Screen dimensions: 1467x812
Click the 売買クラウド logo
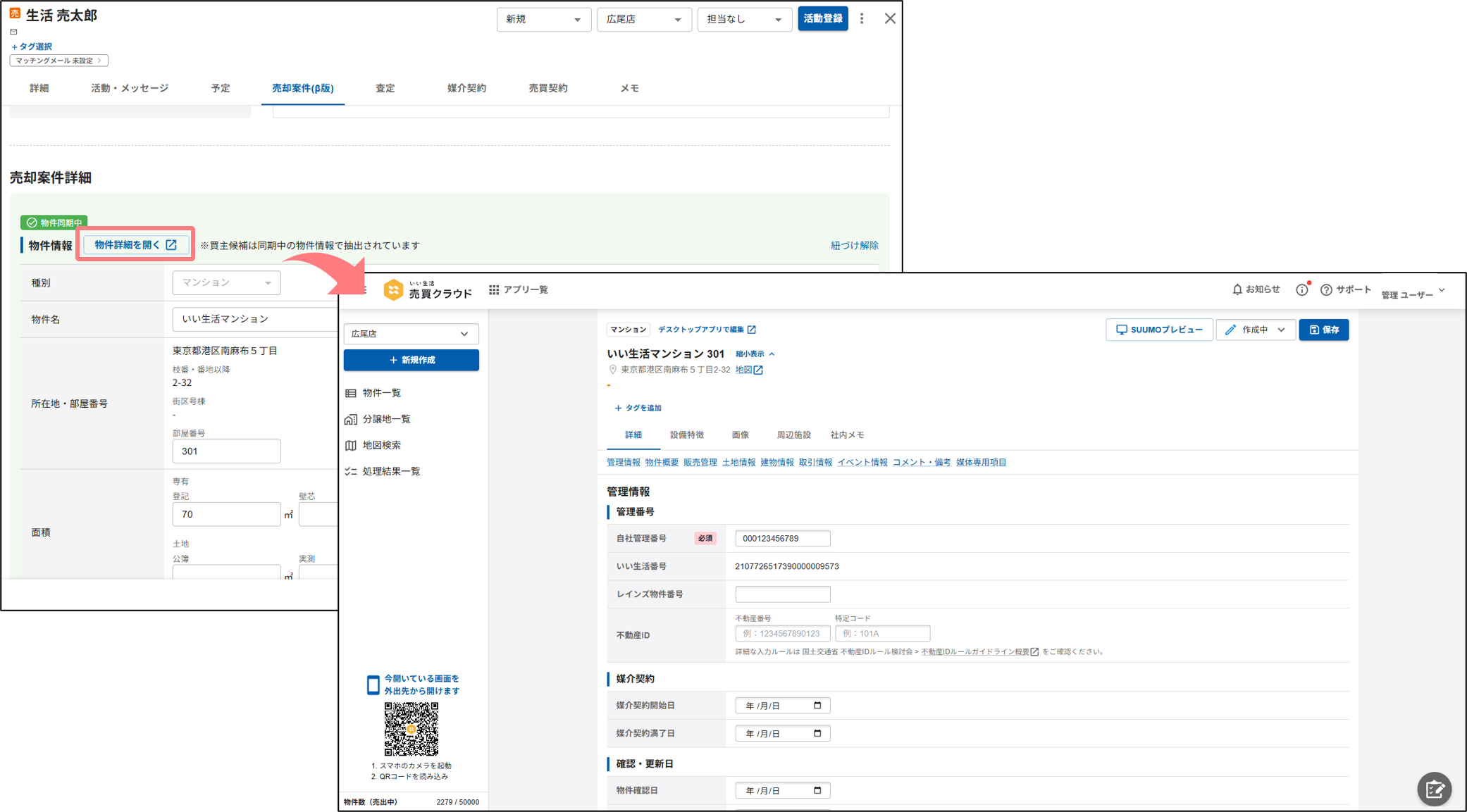point(428,289)
